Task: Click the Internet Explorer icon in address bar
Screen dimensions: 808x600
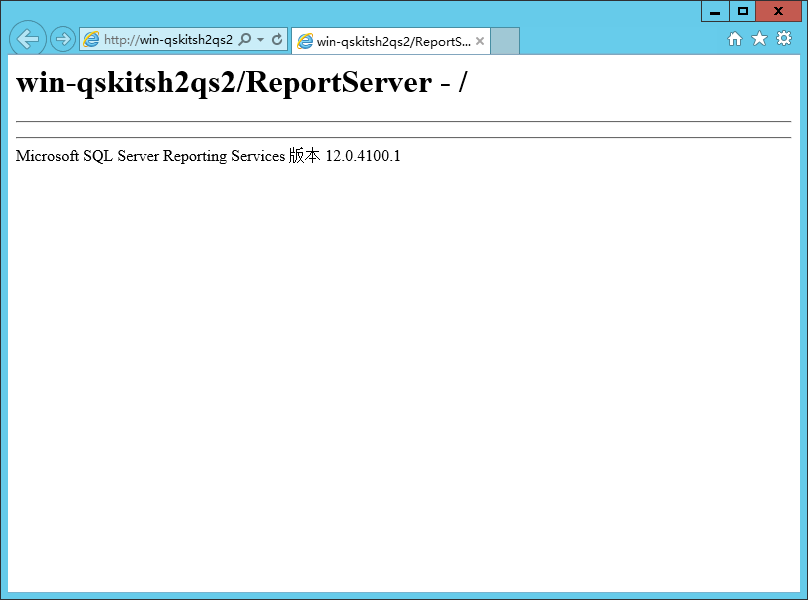Action: tap(91, 40)
